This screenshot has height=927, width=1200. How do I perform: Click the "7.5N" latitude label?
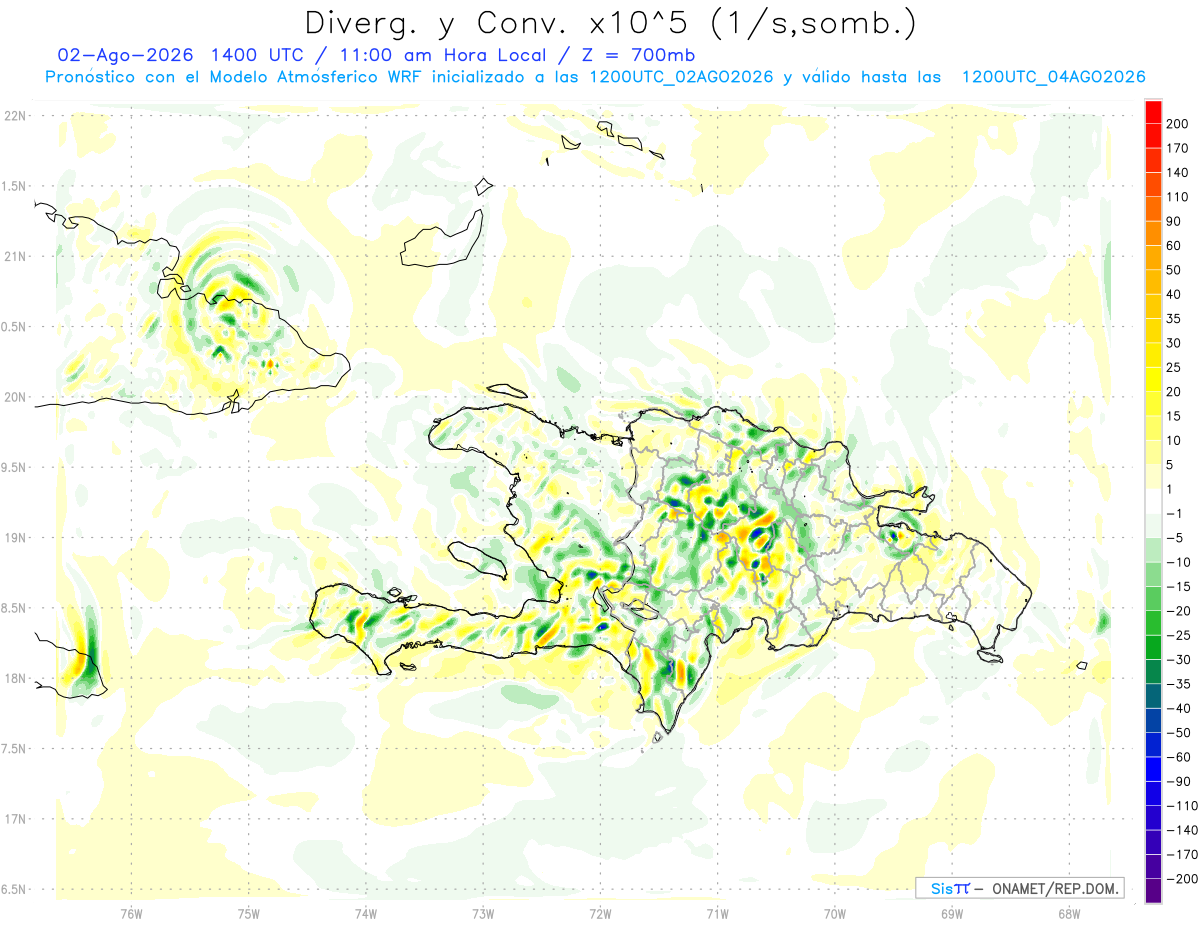point(14,748)
